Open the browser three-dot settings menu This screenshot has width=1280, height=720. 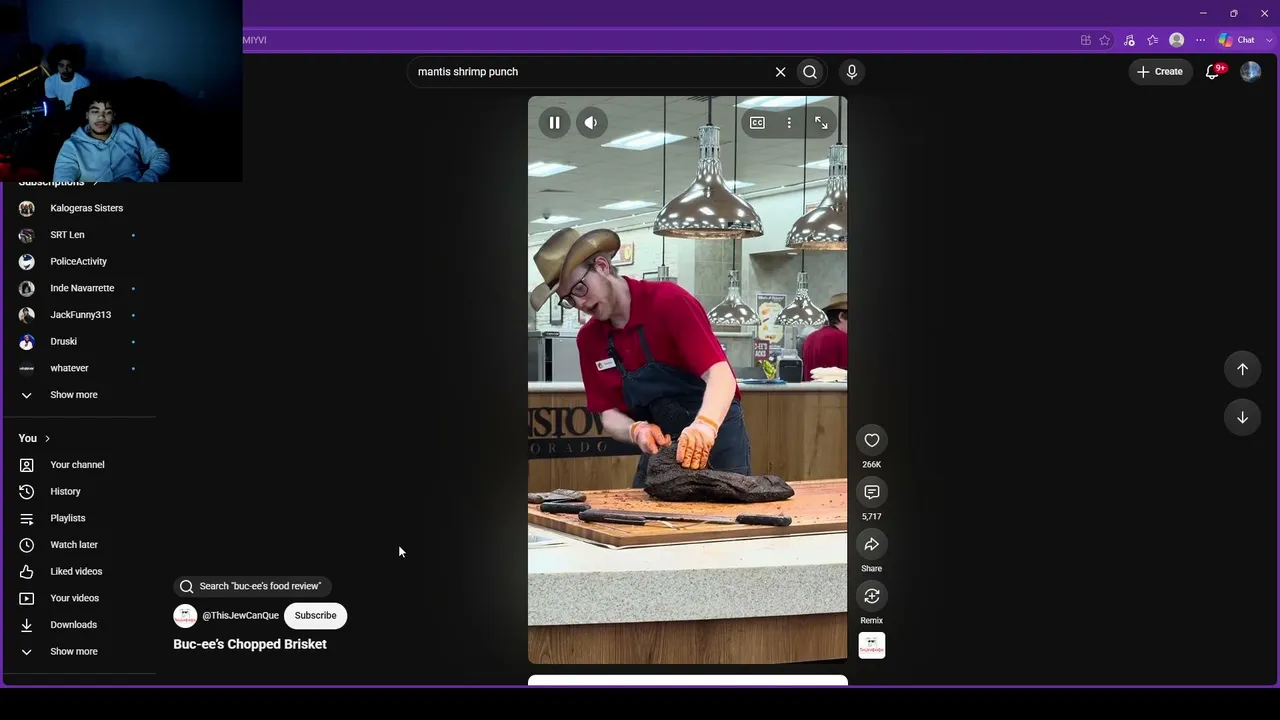[x=1201, y=40]
